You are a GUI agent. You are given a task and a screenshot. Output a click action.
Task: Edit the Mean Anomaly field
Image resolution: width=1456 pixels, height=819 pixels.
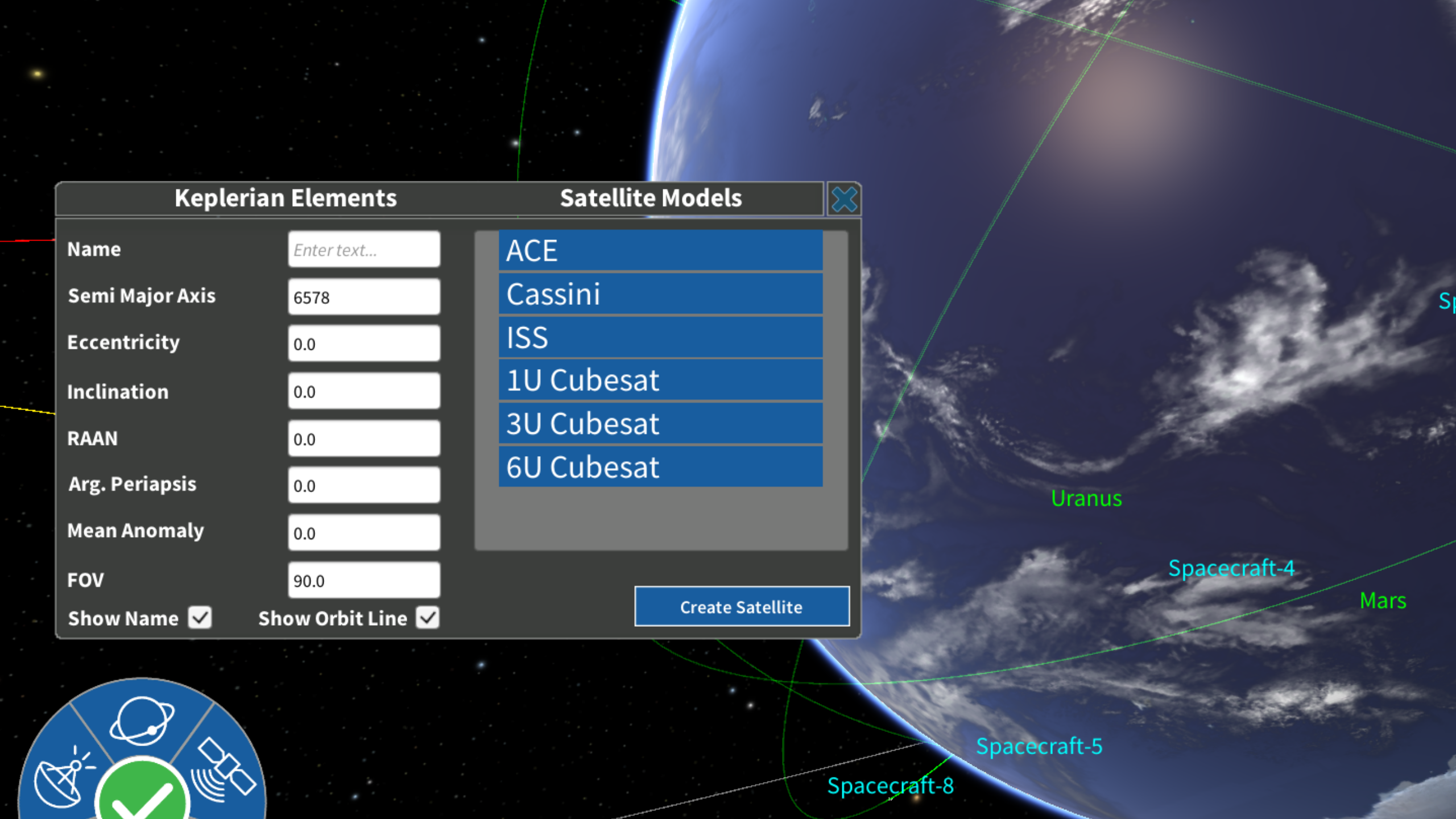(x=364, y=532)
